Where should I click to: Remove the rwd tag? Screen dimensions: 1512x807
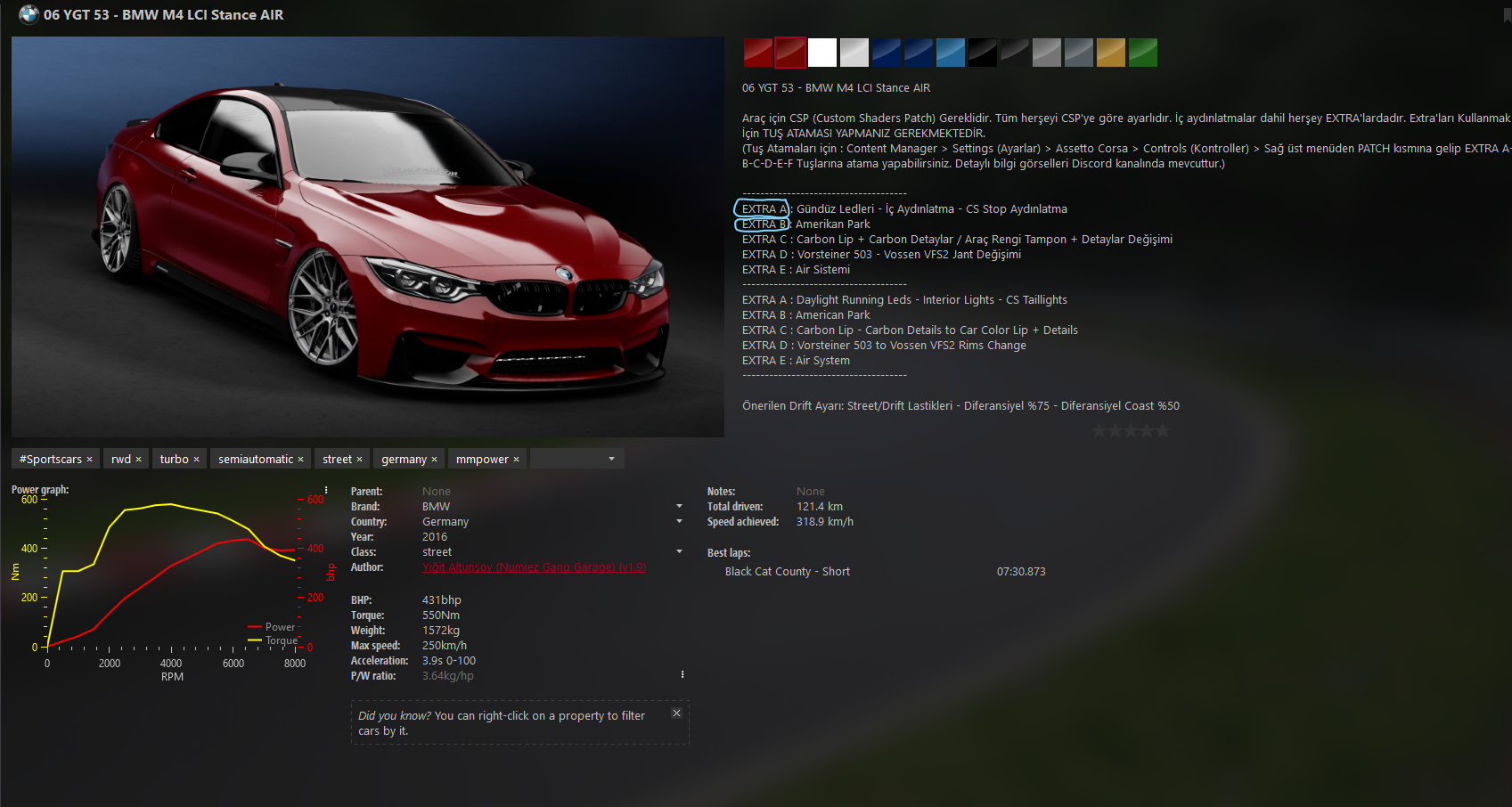138,460
